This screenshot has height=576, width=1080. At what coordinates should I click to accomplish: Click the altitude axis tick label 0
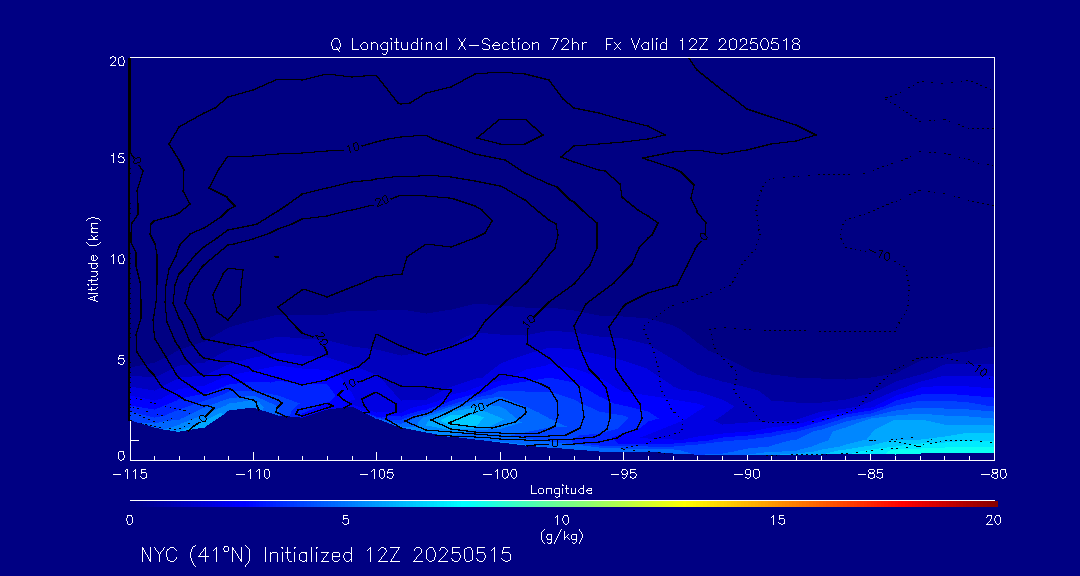120,455
